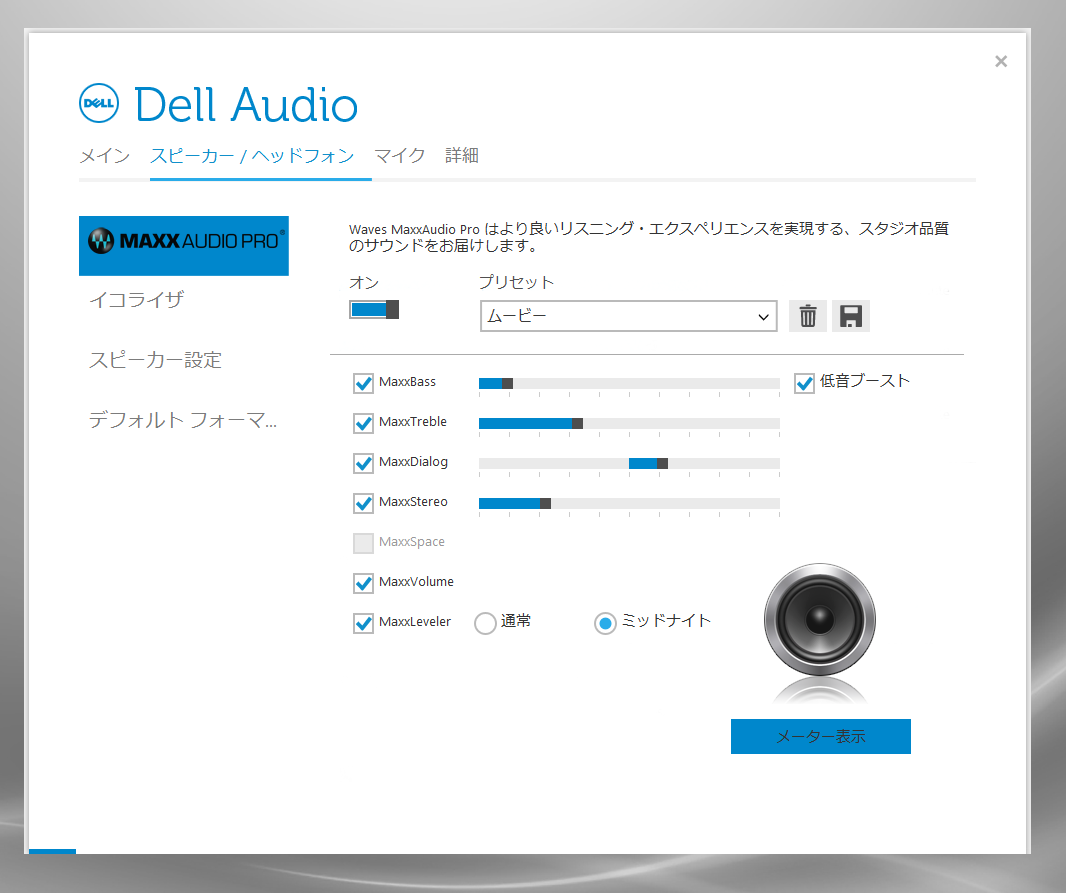1066x893 pixels.
Task: Open the スピーカー設定 section
Action: point(155,360)
